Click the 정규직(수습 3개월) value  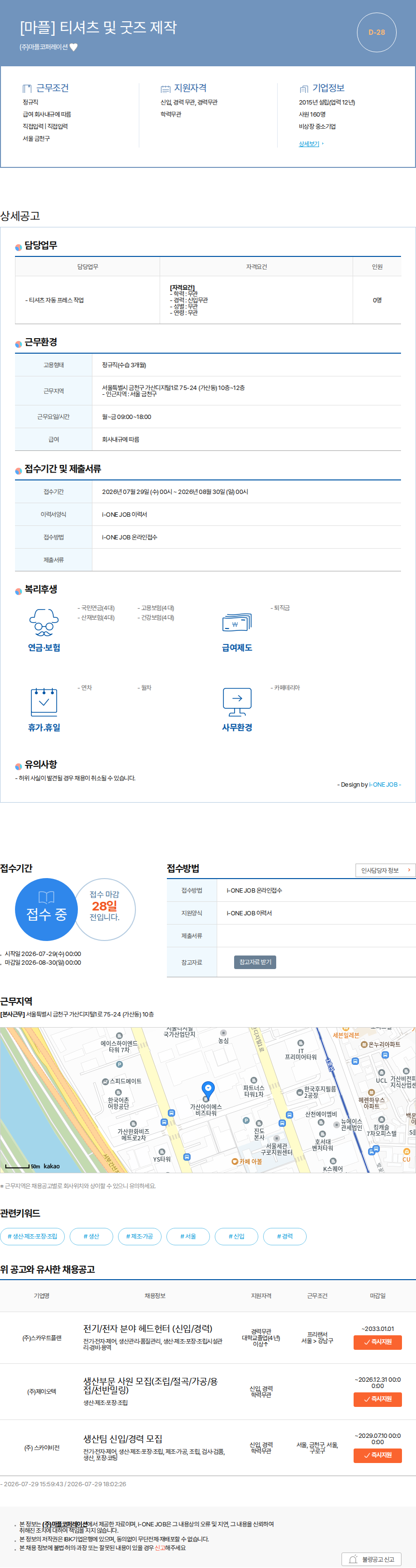124,365
